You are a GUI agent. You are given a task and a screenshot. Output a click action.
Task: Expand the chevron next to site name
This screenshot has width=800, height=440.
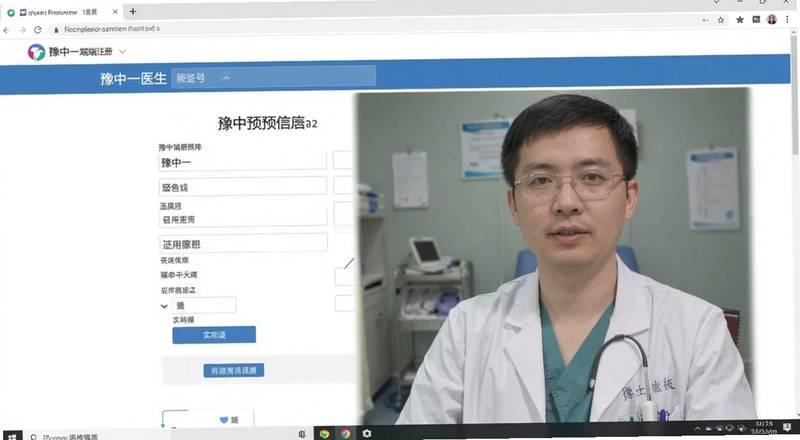click(x=122, y=51)
